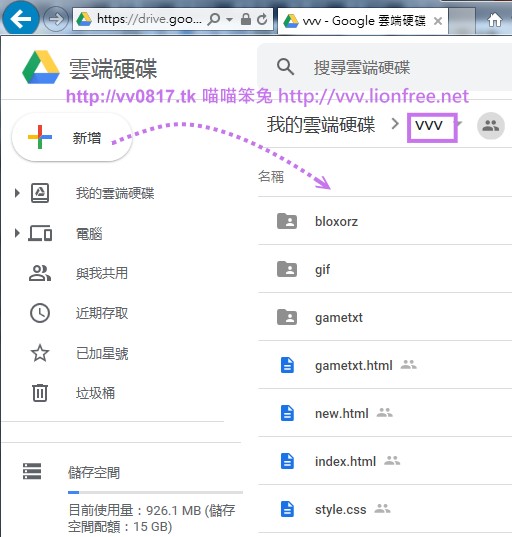The image size is (512, 537).
Task: Select the vvv - Google 雲端硬碟 browser tab
Action: point(362,21)
